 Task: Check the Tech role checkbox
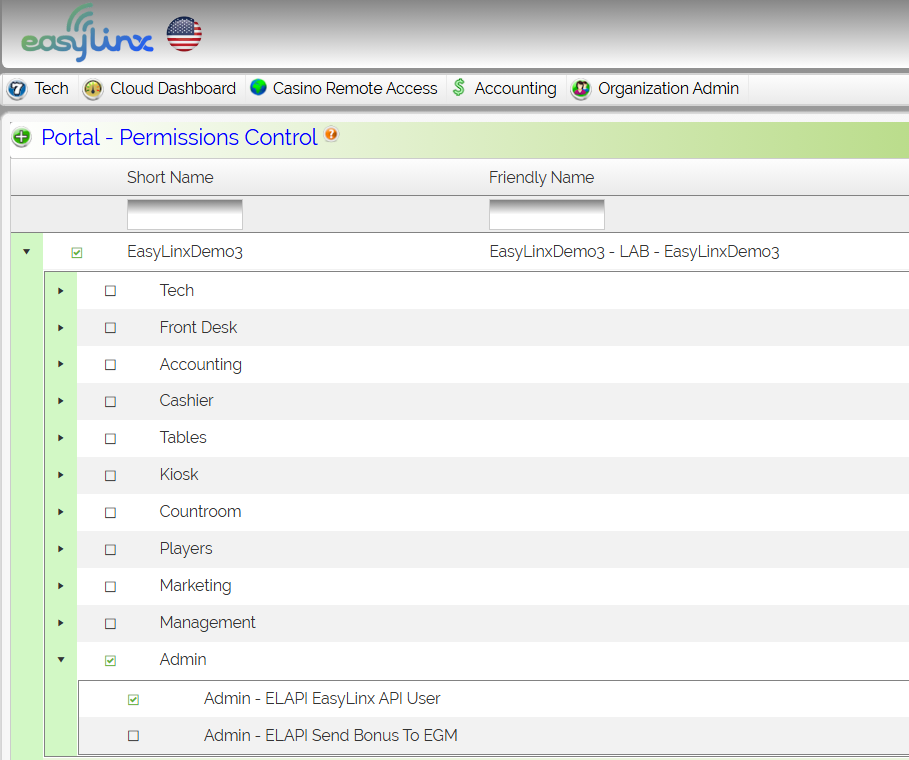pos(110,291)
